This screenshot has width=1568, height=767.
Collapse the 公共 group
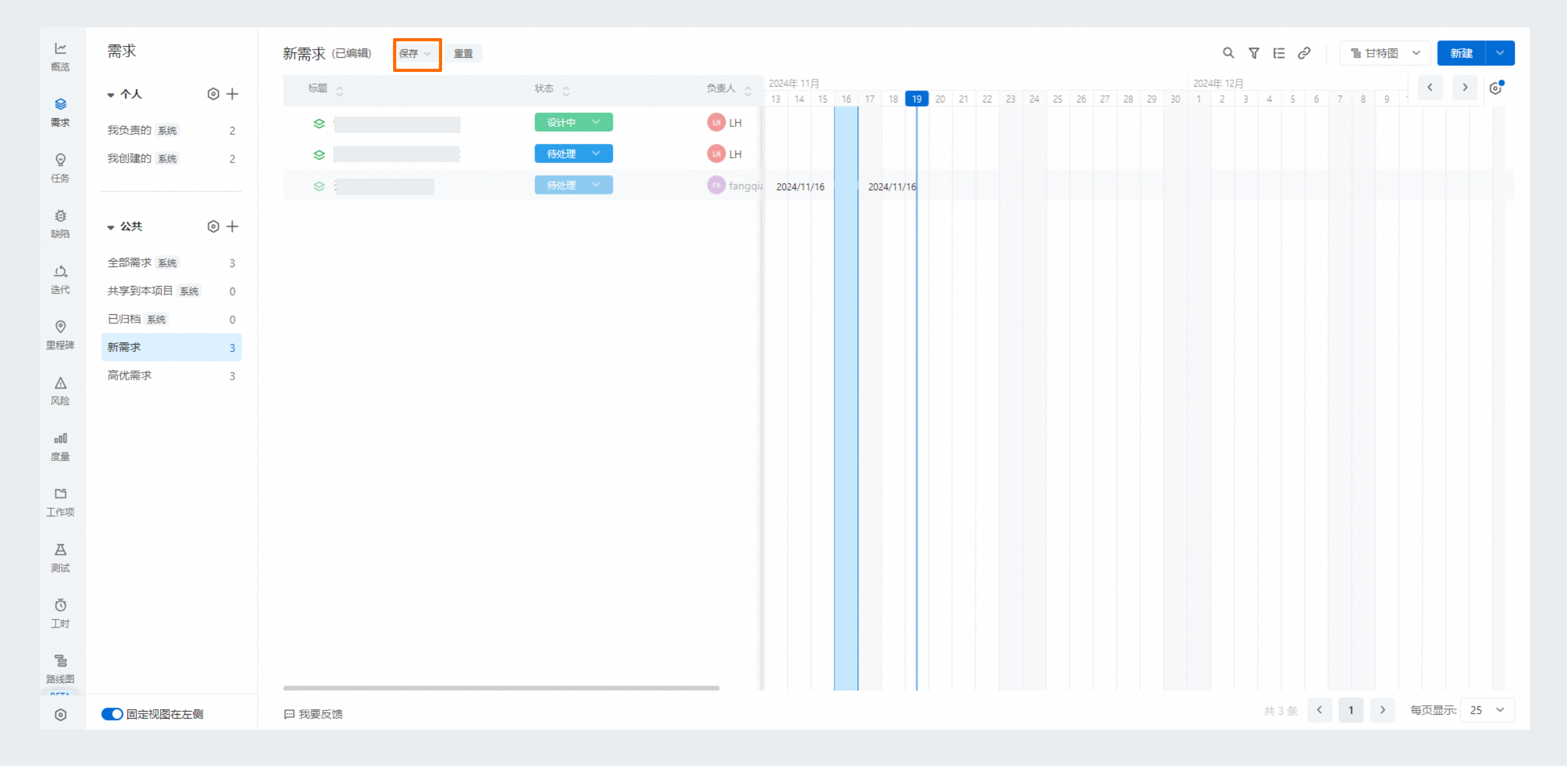point(111,227)
